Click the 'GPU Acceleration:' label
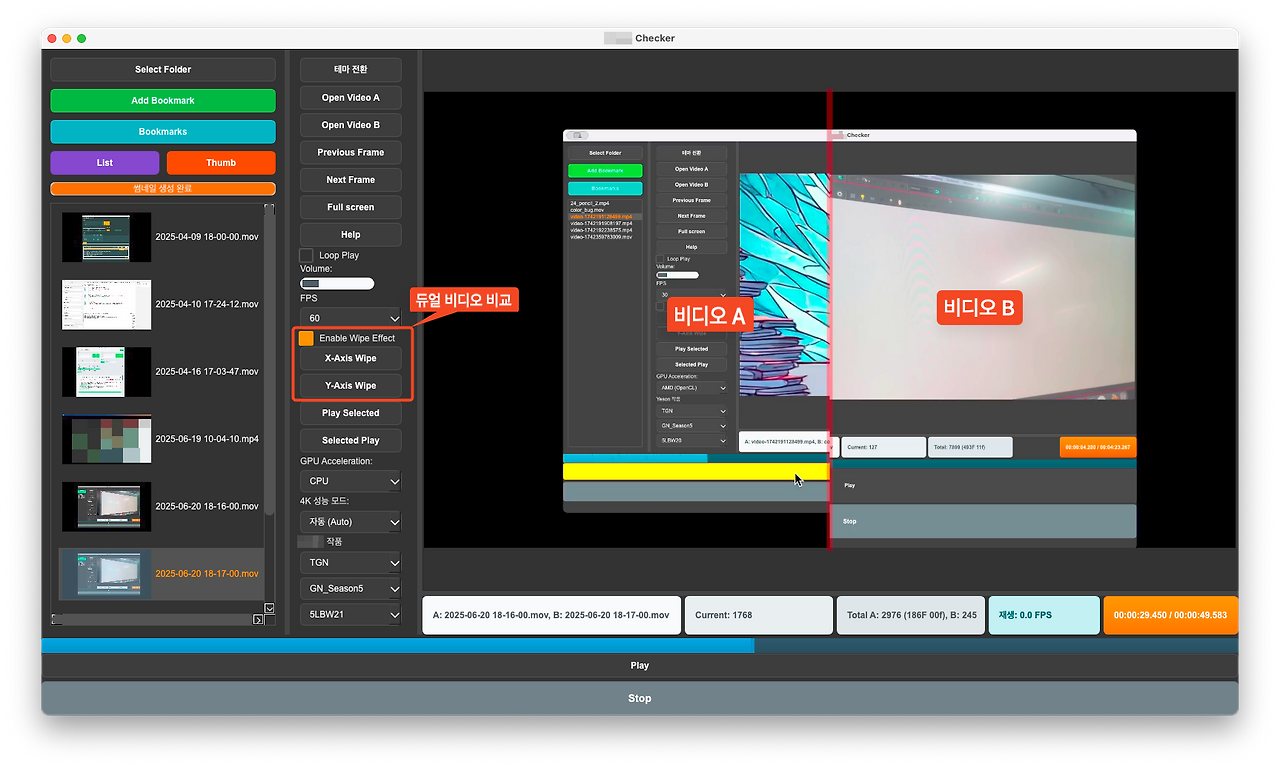The height and width of the screenshot is (770, 1280). coord(336,461)
